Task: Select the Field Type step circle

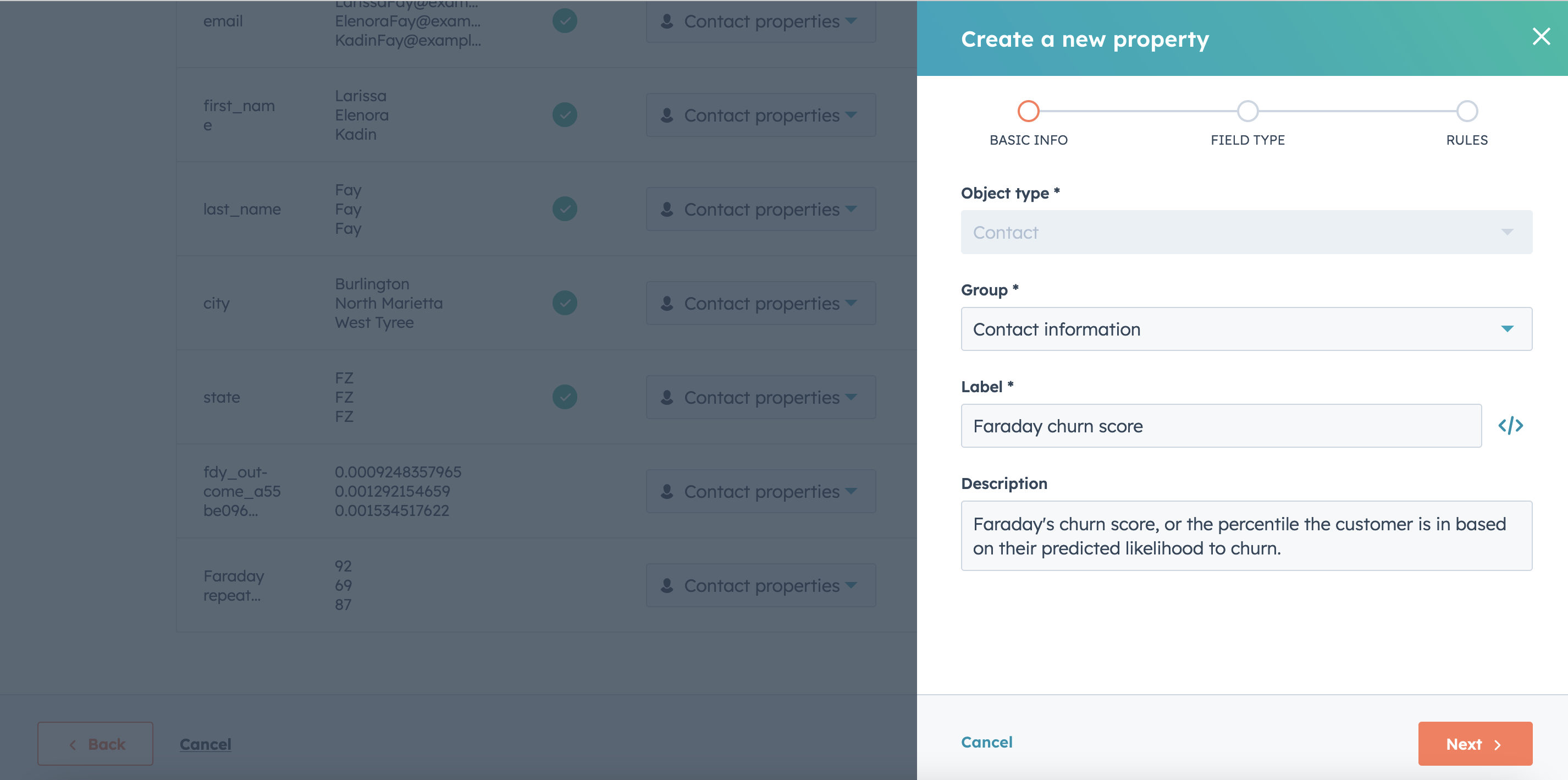Action: coord(1247,111)
